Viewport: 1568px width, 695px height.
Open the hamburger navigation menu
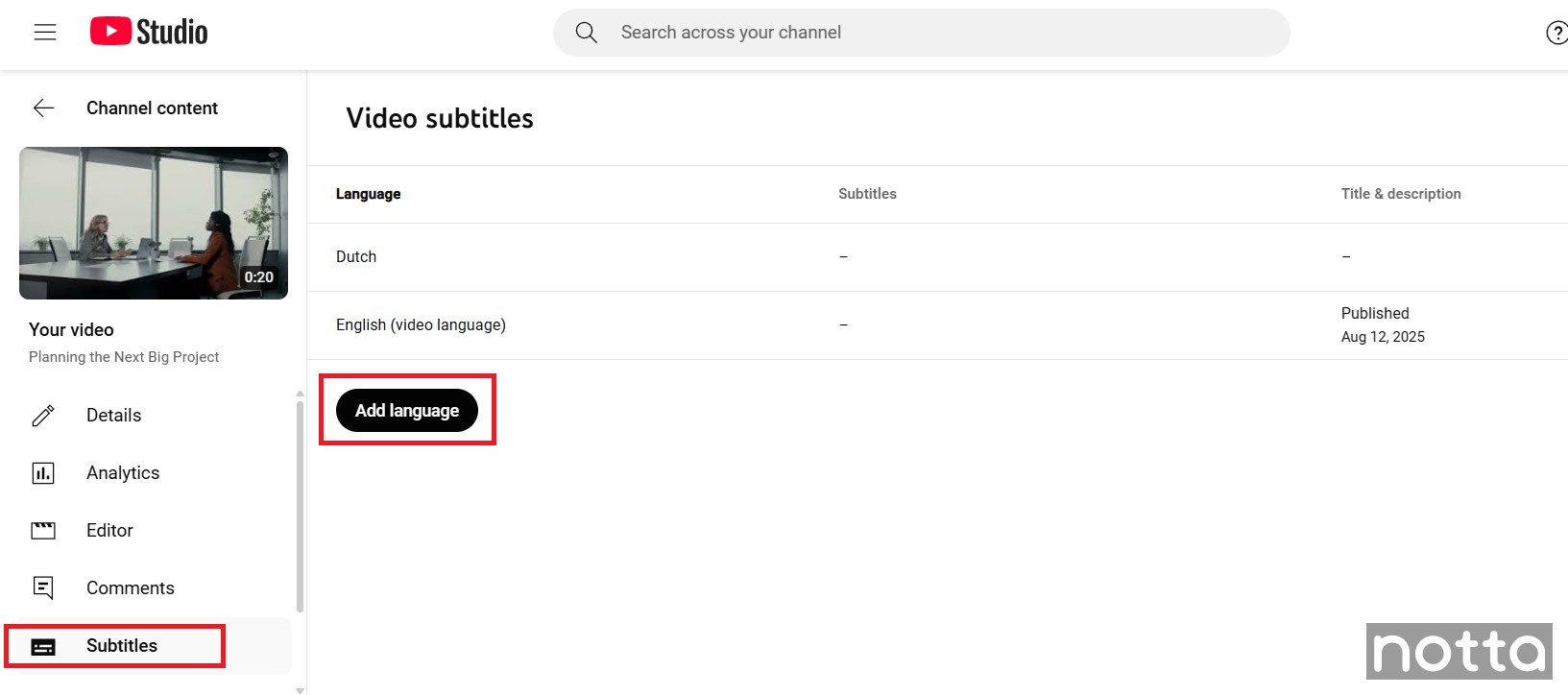[45, 33]
